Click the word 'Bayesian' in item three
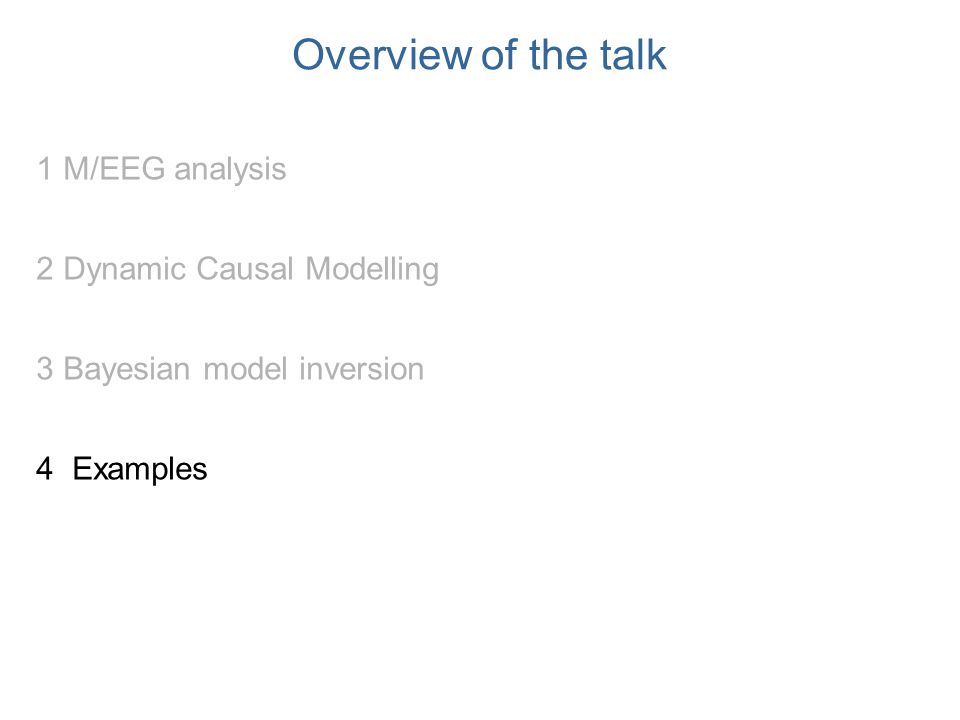The image size is (960, 720). coord(127,370)
